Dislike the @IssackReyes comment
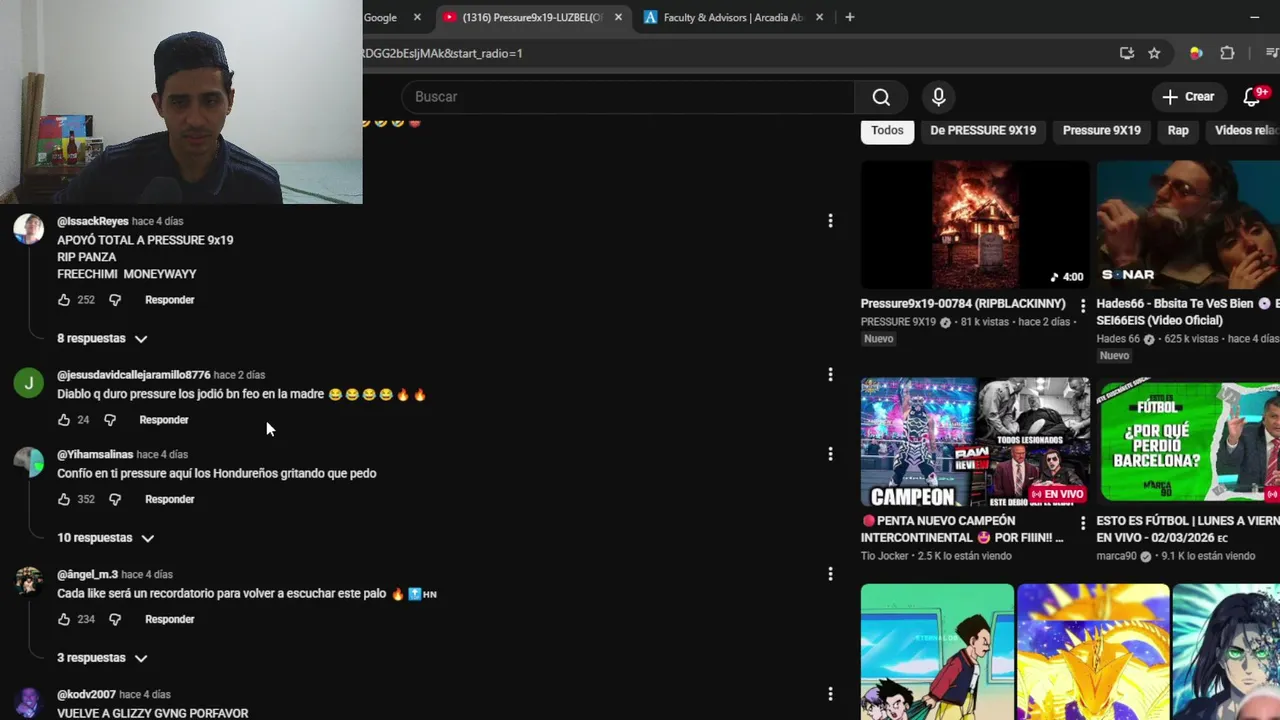 115,300
